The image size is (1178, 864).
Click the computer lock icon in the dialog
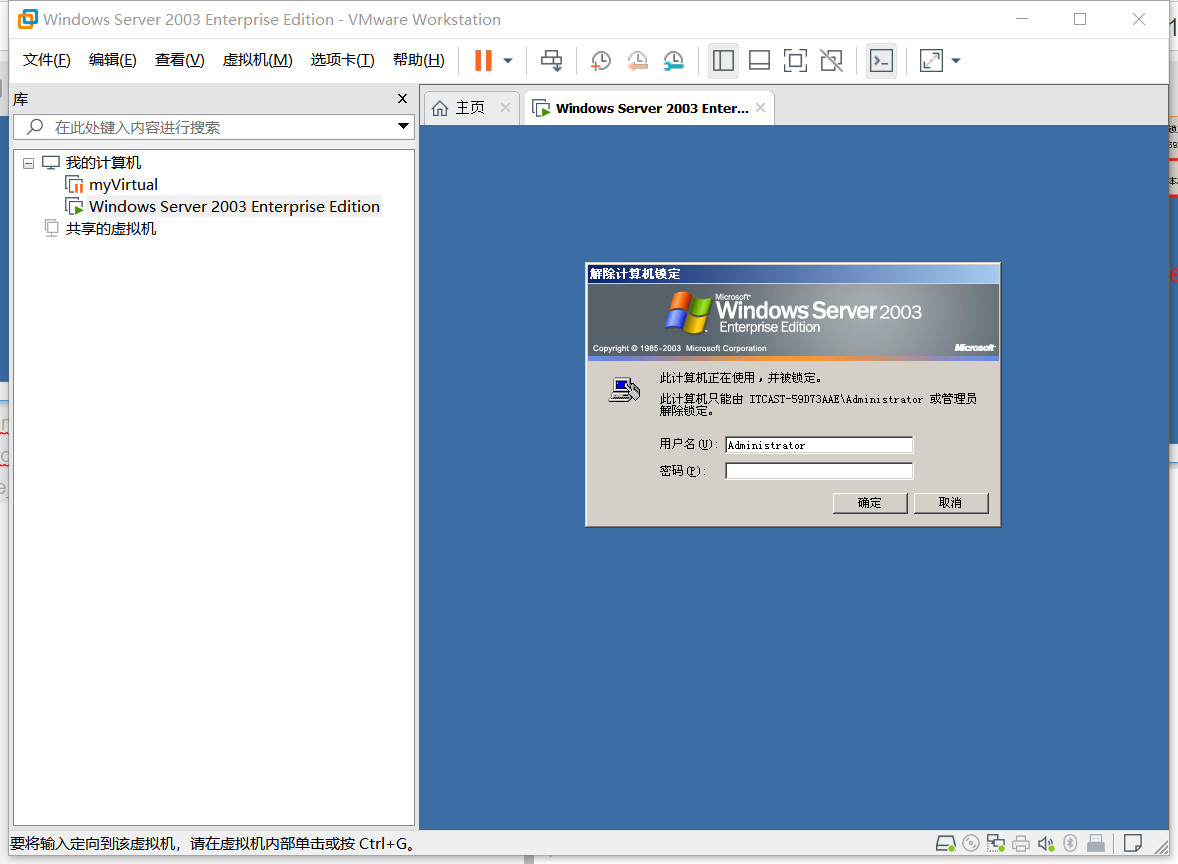pyautogui.click(x=624, y=389)
